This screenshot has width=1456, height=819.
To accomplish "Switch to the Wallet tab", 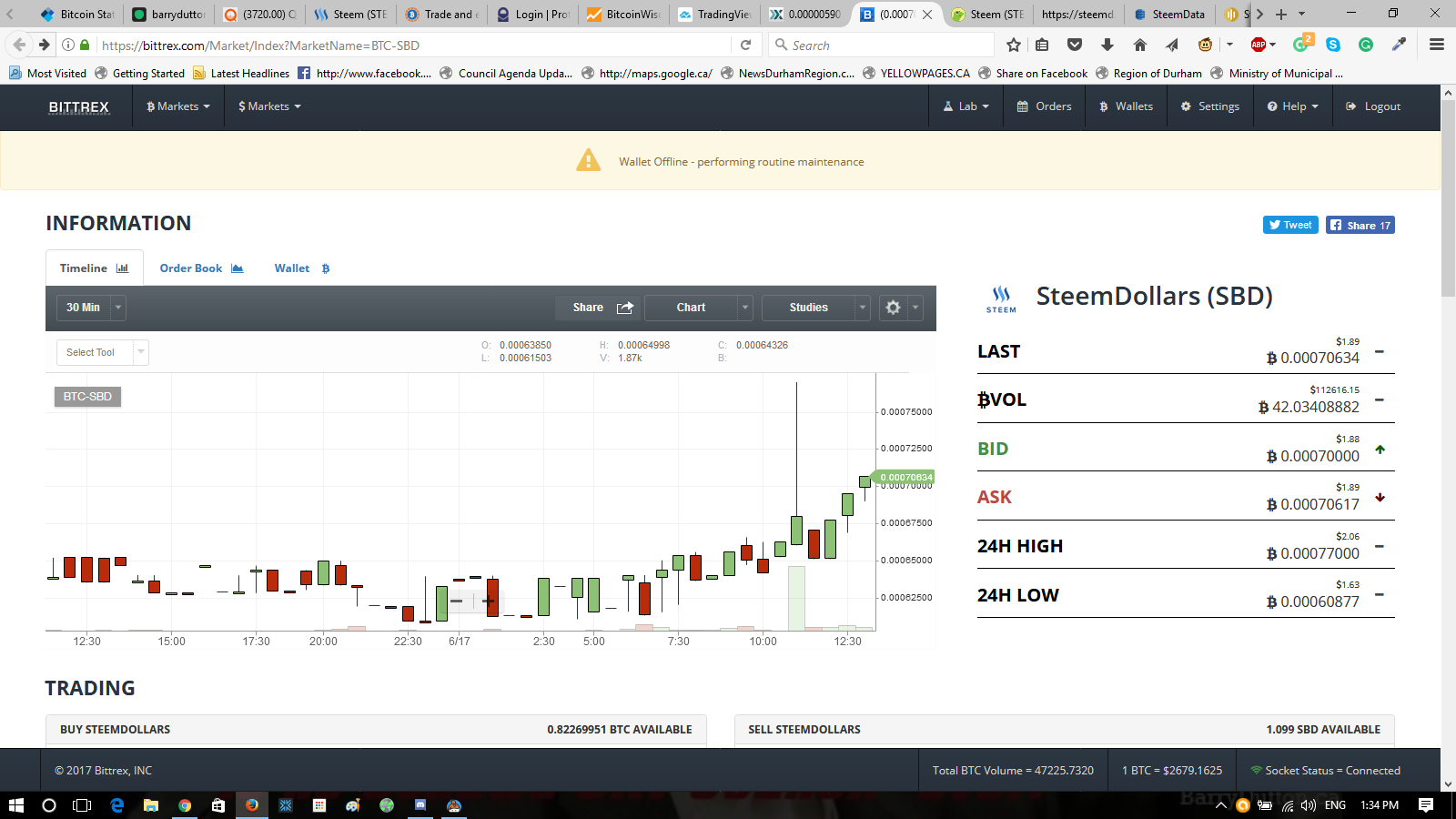I will point(302,268).
